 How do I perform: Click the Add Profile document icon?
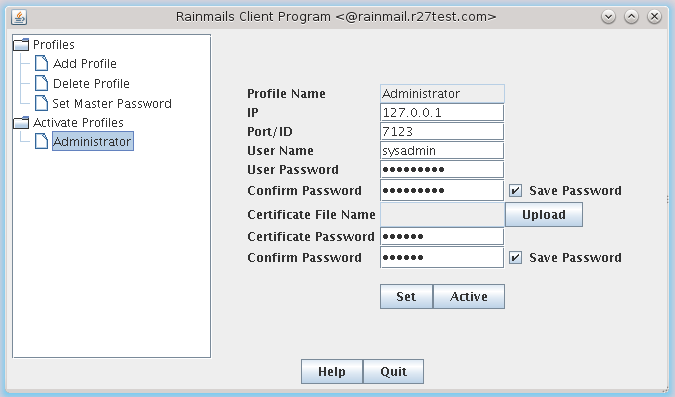41,63
